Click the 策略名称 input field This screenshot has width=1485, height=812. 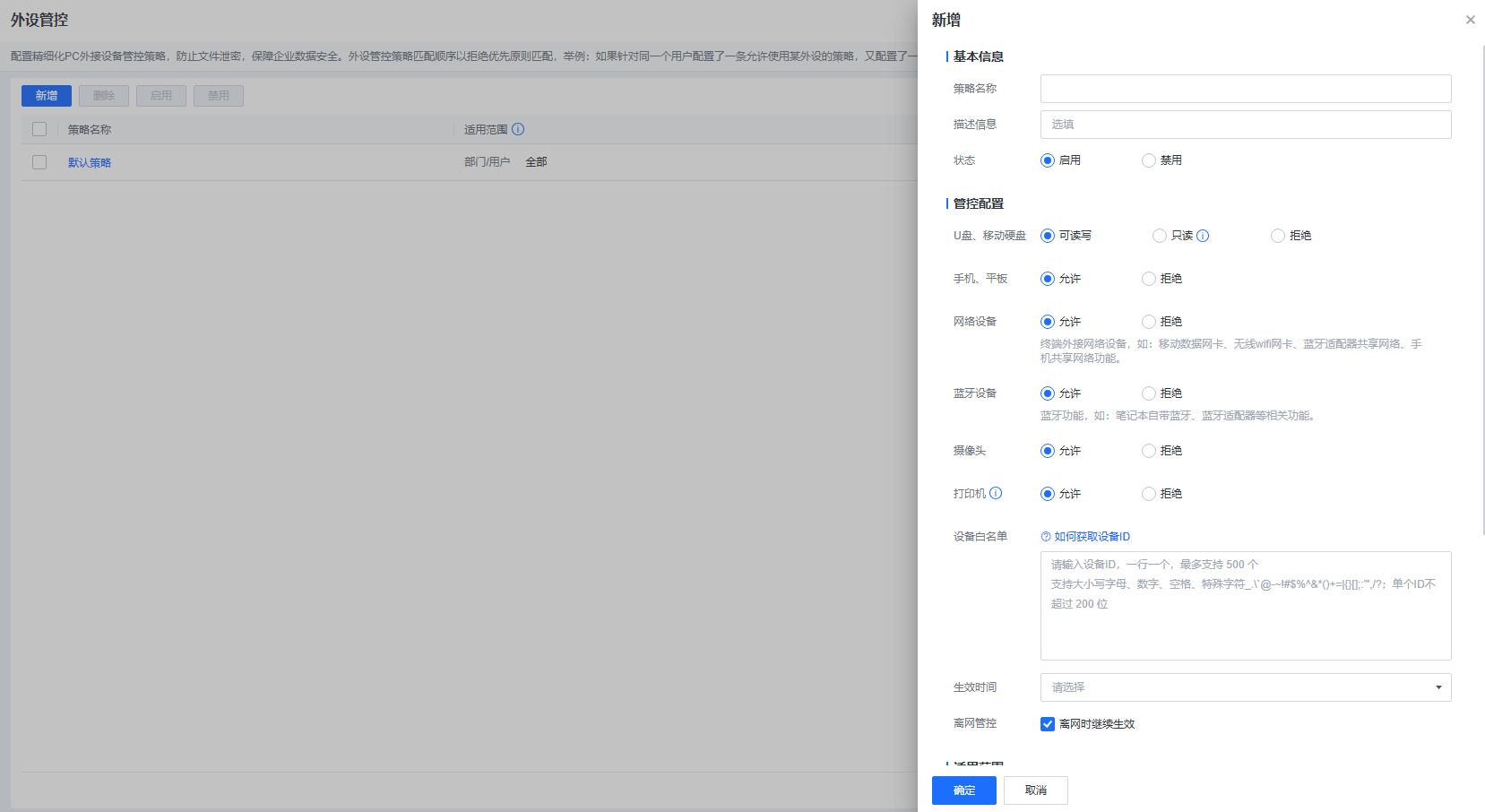tap(1245, 89)
